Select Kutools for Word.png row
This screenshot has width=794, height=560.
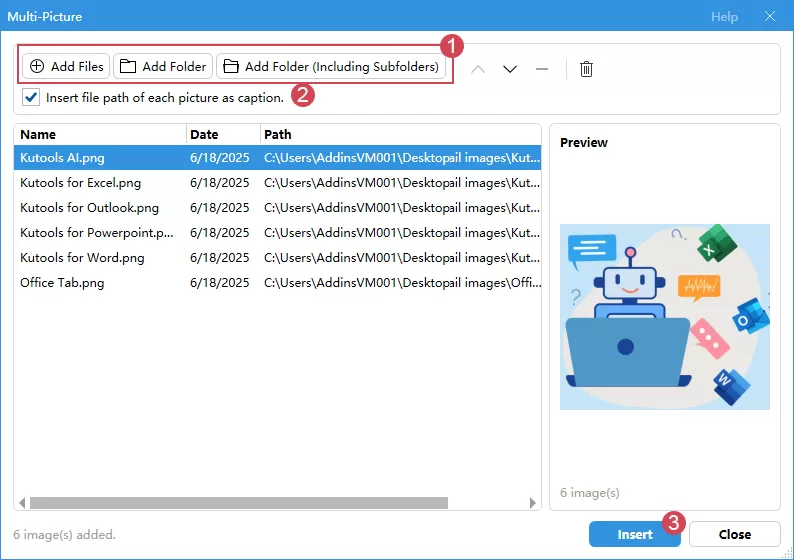click(x=277, y=258)
